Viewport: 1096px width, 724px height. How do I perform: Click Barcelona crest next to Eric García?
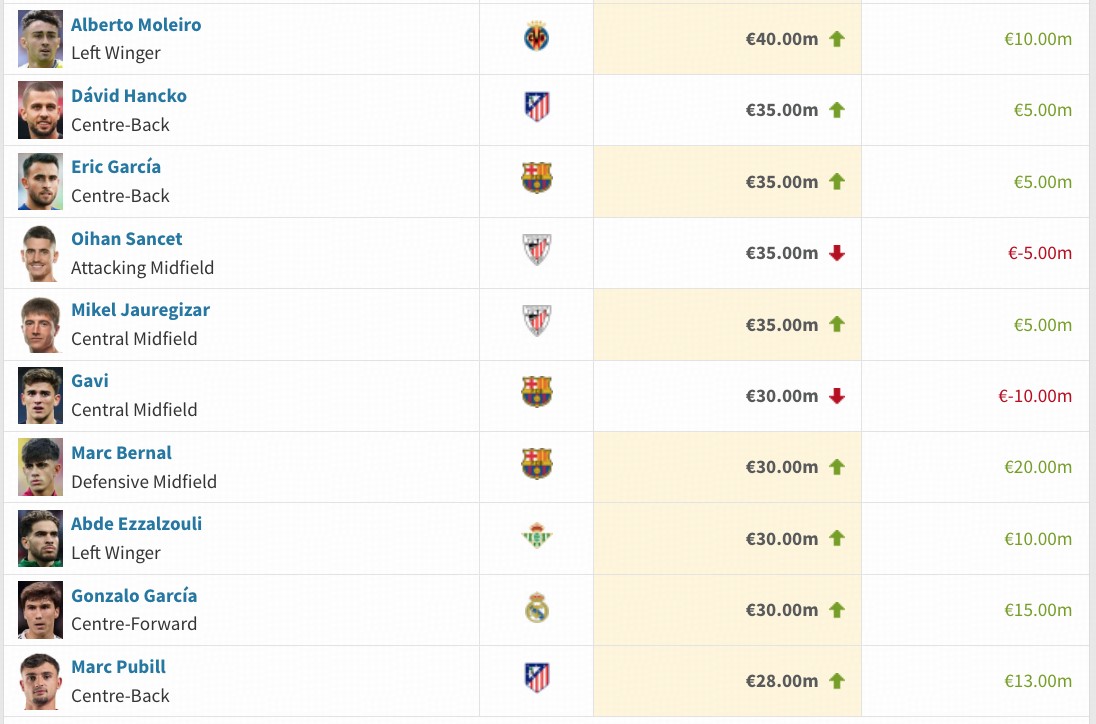click(537, 178)
